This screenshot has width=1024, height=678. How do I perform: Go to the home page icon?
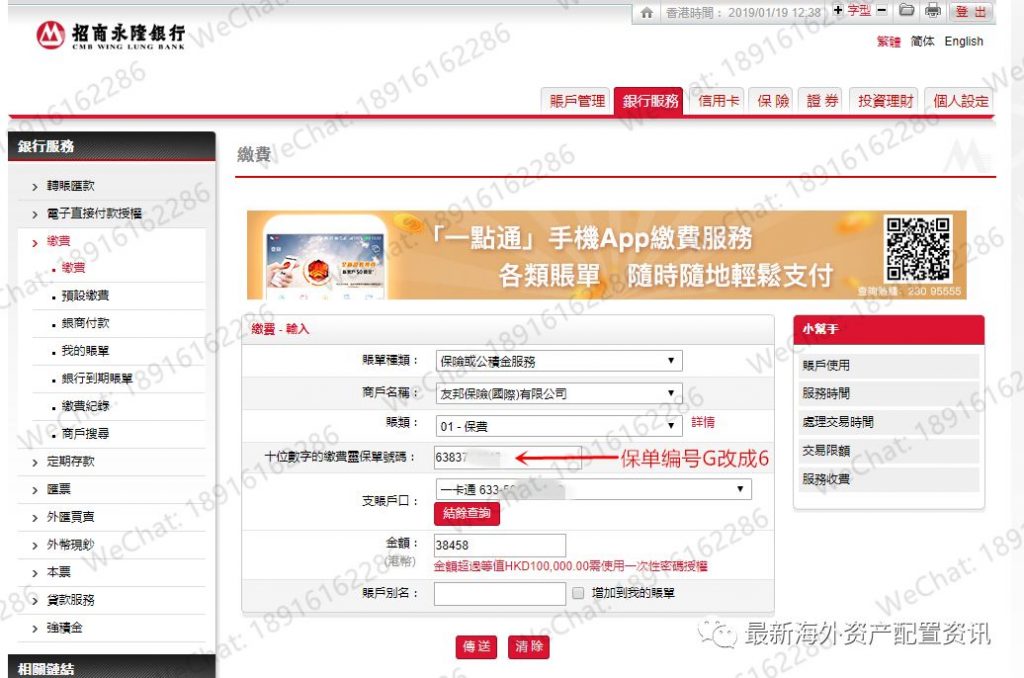pos(647,12)
